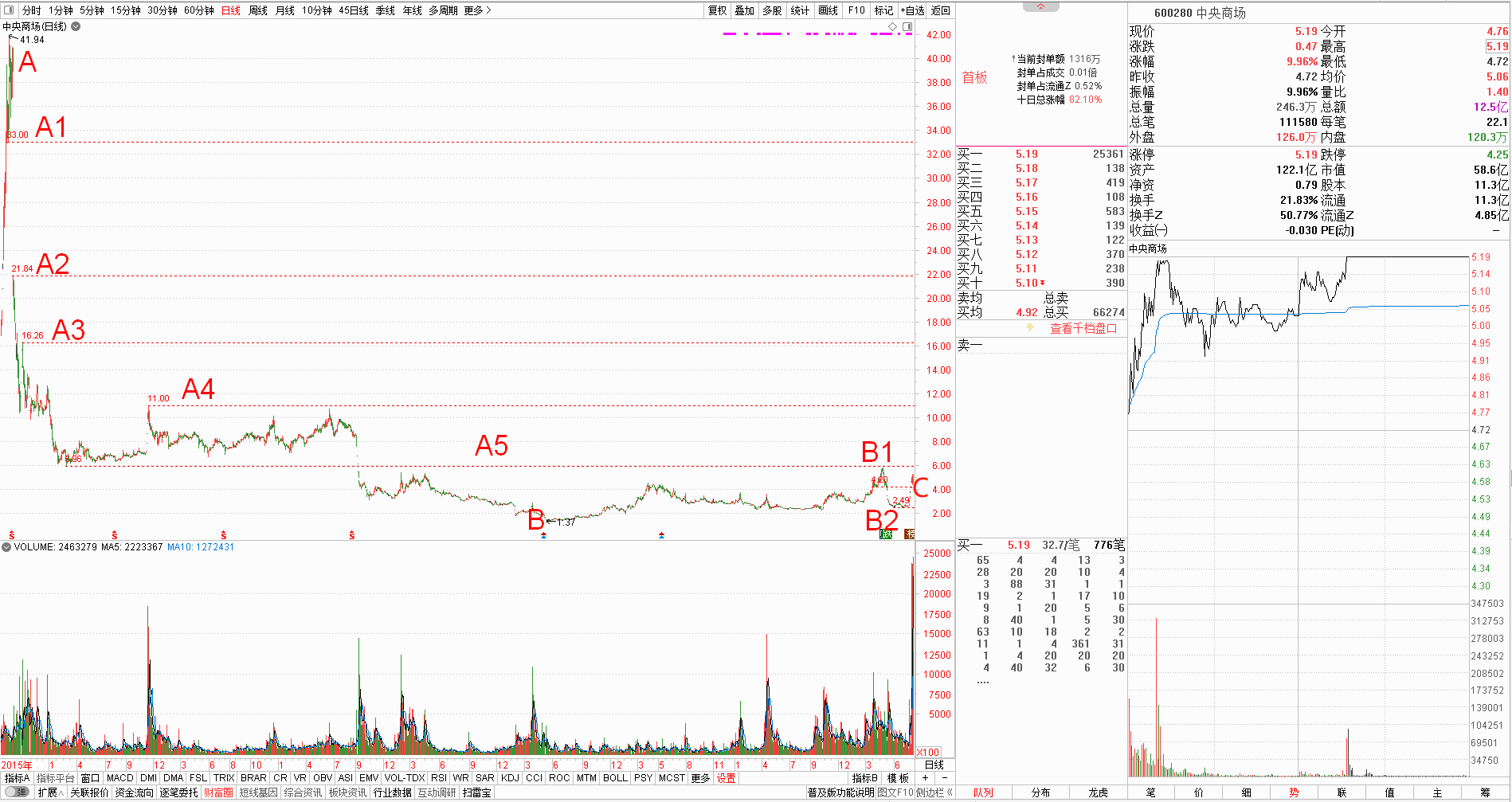Collapse the order panel with the top chevron
The image size is (1512, 802).
click(x=1040, y=6)
